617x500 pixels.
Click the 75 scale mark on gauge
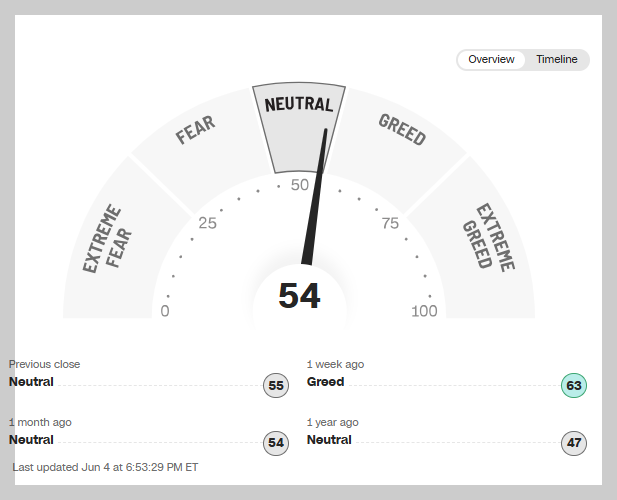[390, 223]
